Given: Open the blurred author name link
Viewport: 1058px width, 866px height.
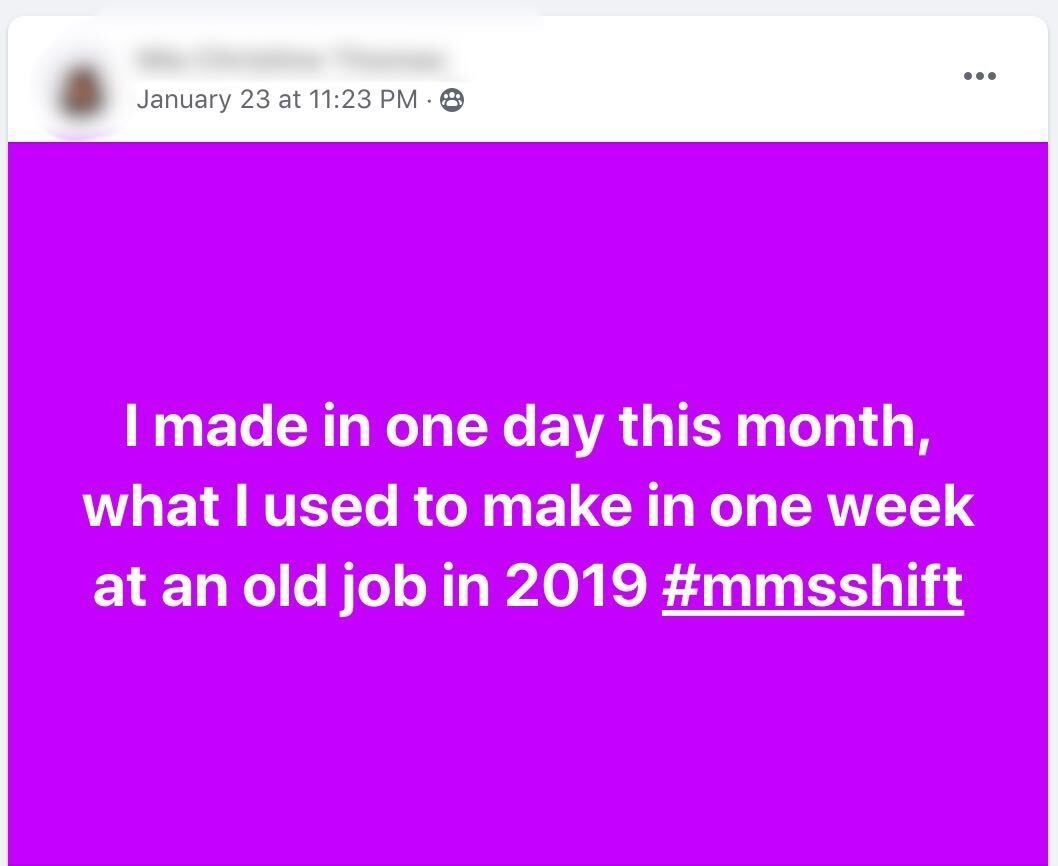Looking at the screenshot, I should 290,60.
